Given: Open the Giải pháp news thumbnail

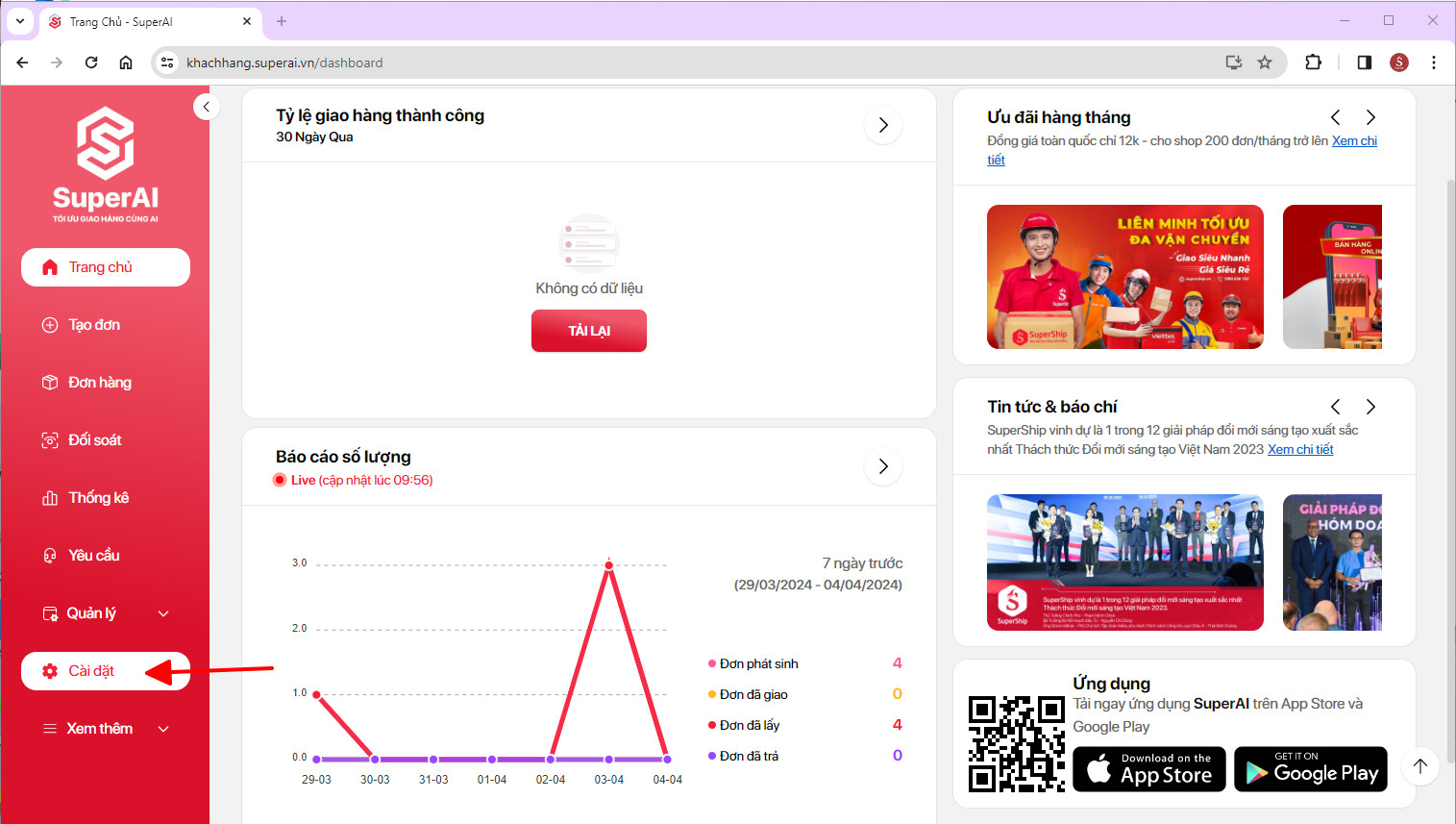Looking at the screenshot, I should click(1332, 562).
